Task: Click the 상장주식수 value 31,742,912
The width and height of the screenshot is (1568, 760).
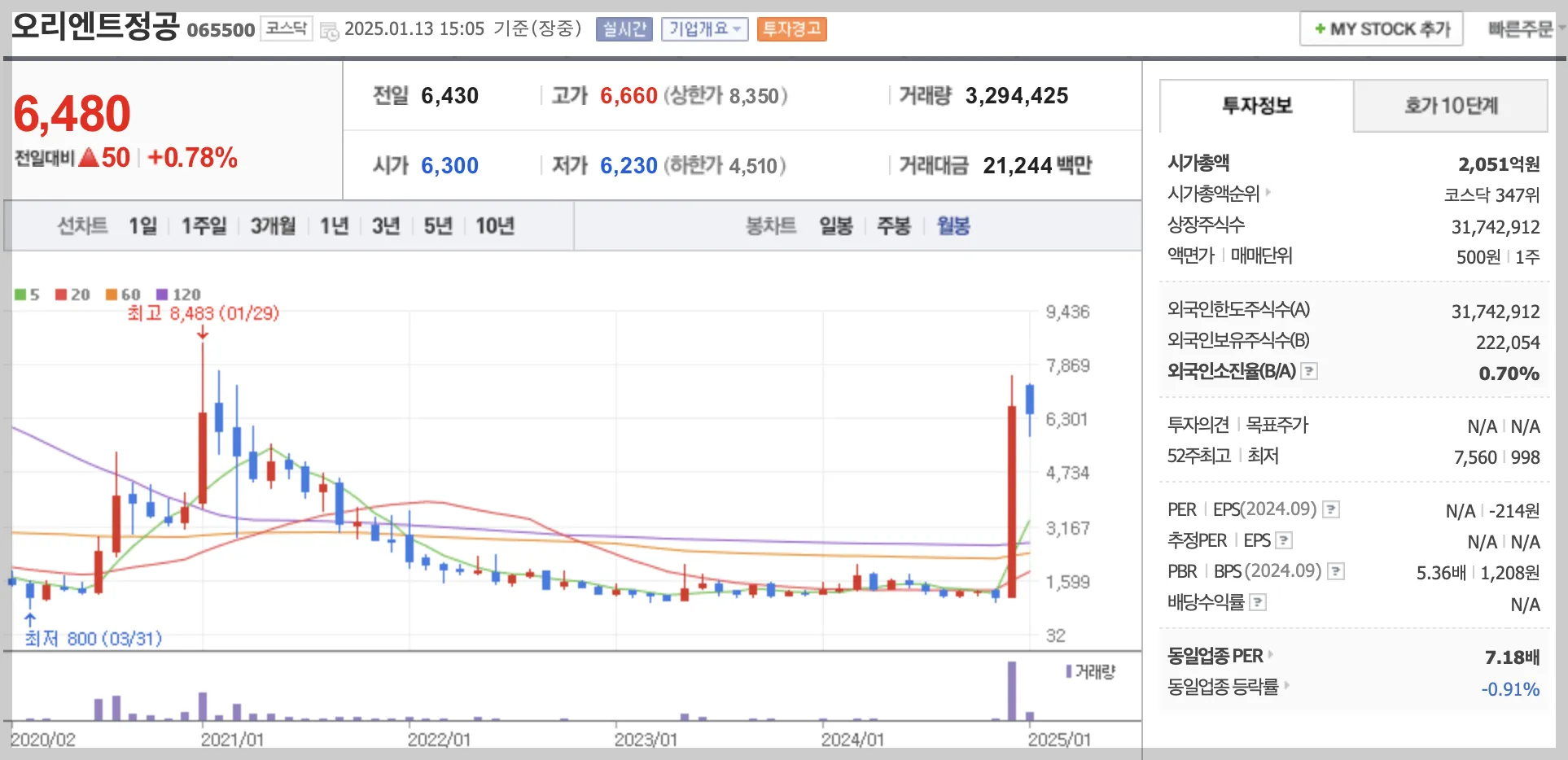Action: click(x=1496, y=227)
